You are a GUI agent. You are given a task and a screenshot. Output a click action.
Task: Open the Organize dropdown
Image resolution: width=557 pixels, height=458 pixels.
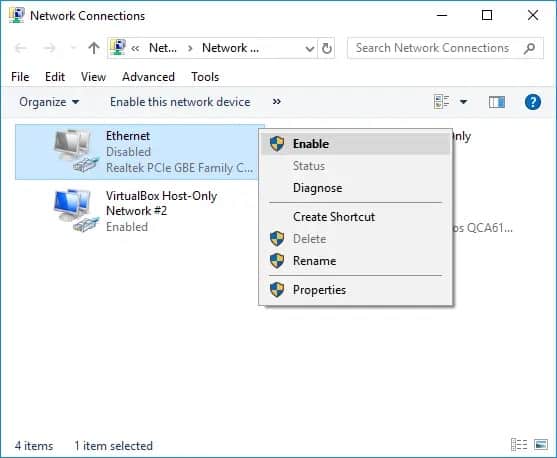tap(49, 102)
